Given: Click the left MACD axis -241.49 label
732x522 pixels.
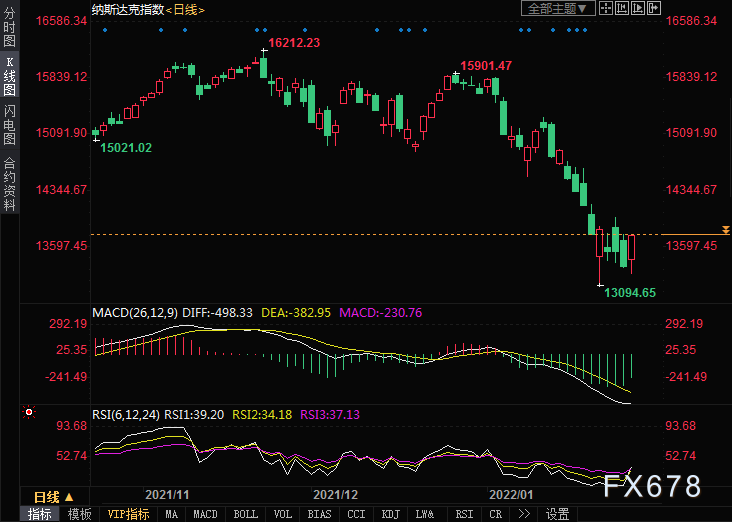Looking at the screenshot, I should pyautogui.click(x=66, y=376).
